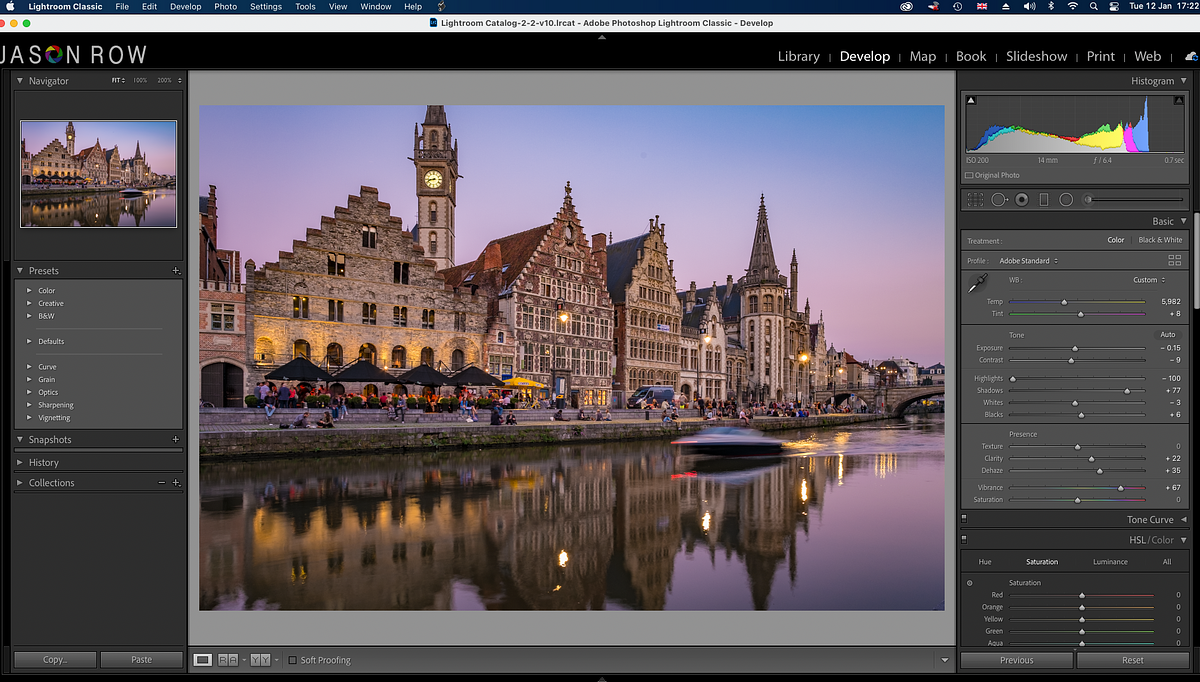Image resolution: width=1200 pixels, height=682 pixels.
Task: Select the Crop Overlay tool
Action: point(975,200)
